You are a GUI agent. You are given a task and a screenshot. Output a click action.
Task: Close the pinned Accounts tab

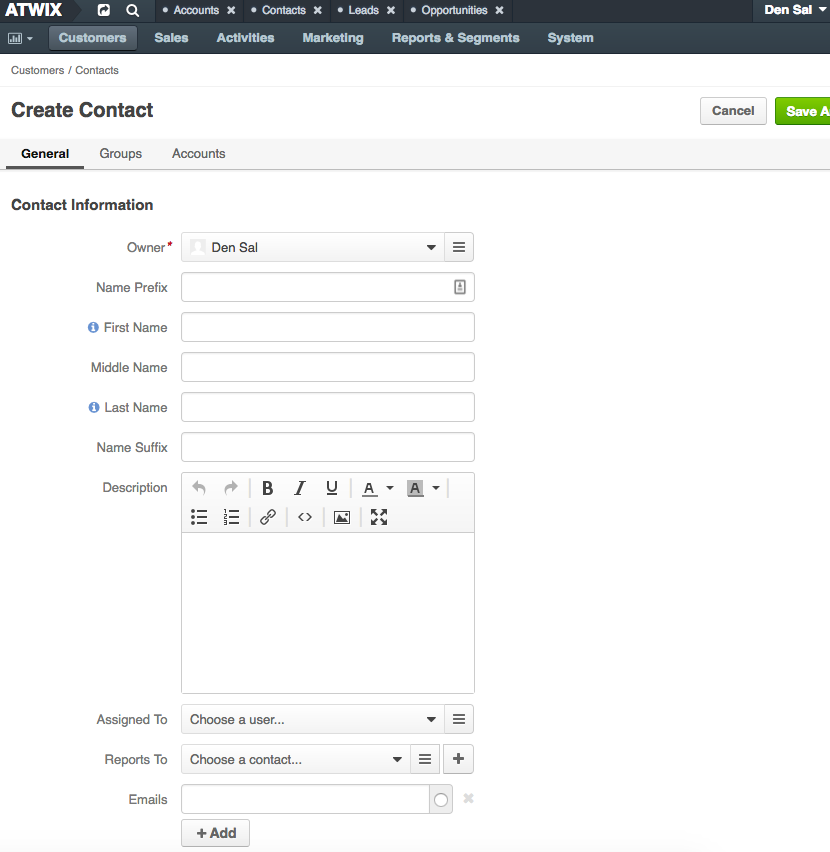[231, 10]
